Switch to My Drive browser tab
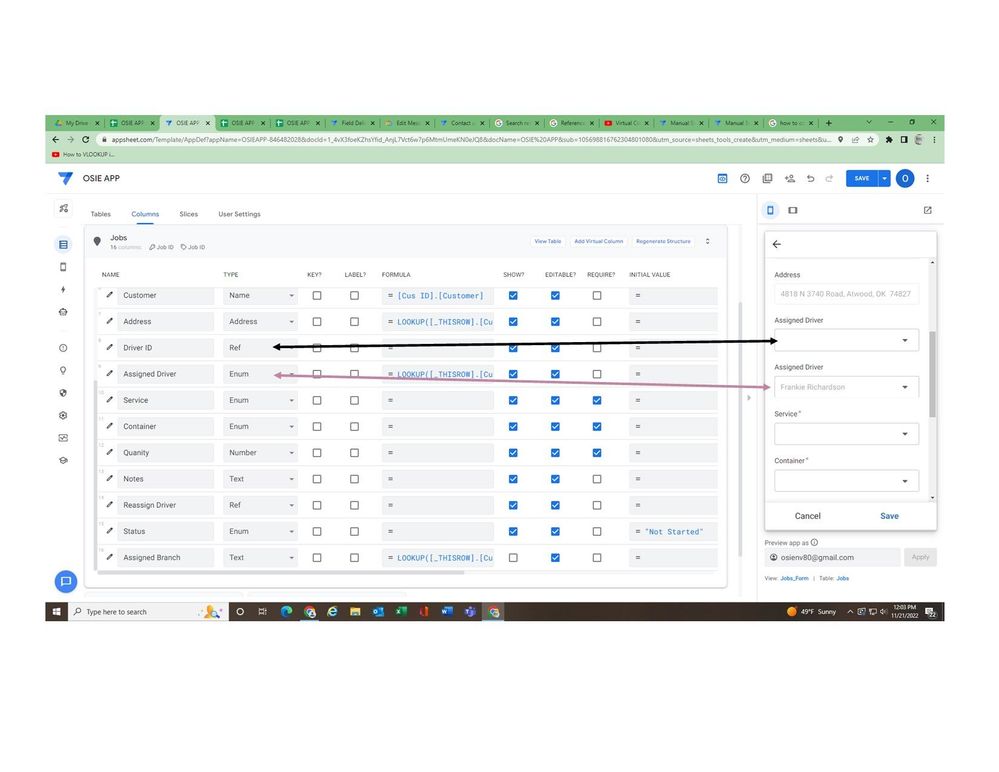Image resolution: width=999 pixels, height=772 pixels. tap(76, 123)
